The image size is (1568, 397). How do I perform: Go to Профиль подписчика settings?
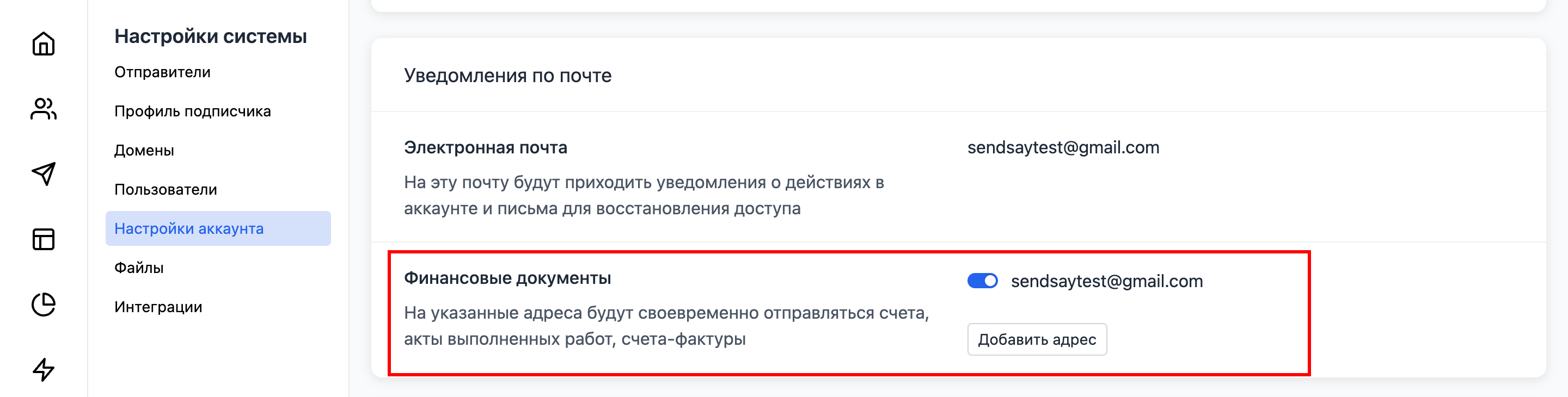[192, 111]
